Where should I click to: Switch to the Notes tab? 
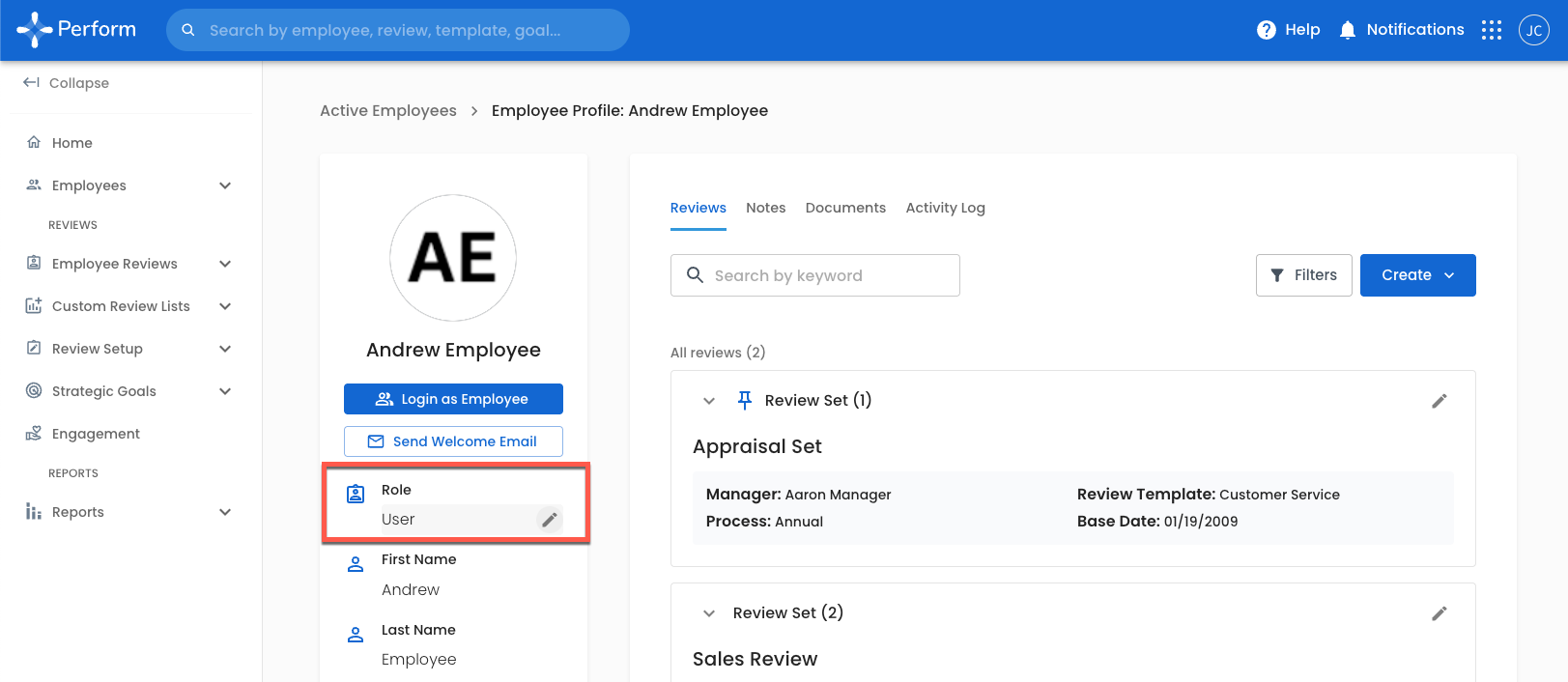(x=766, y=208)
